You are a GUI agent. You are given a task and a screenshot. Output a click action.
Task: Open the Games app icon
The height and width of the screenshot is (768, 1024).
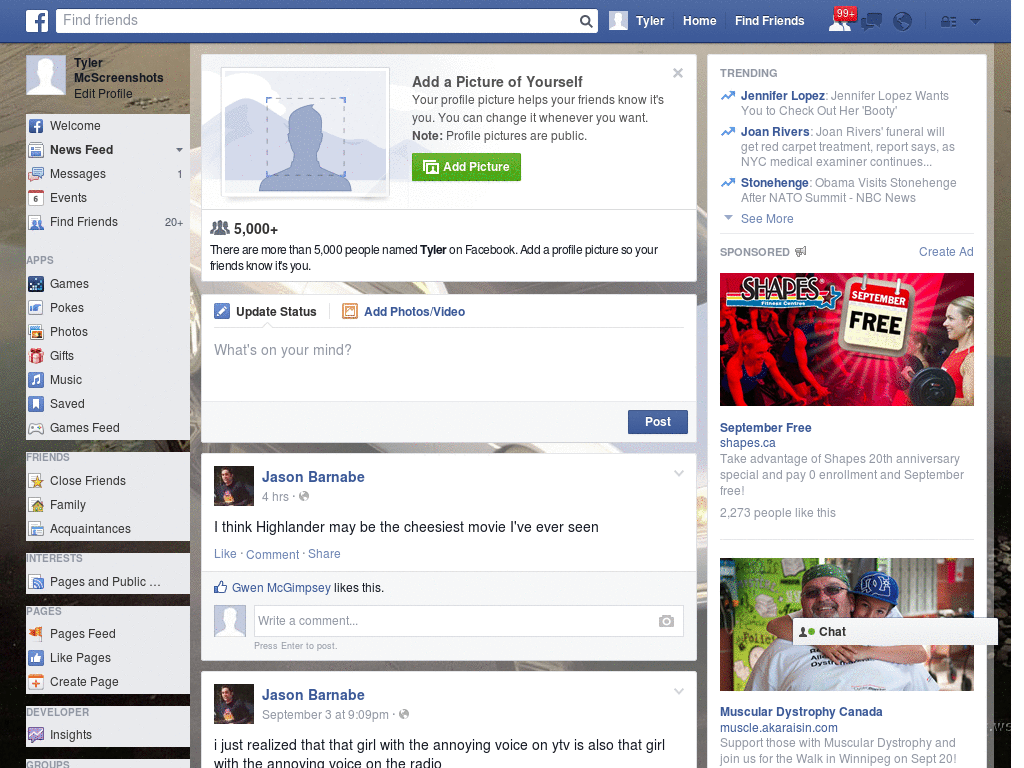(x=36, y=284)
